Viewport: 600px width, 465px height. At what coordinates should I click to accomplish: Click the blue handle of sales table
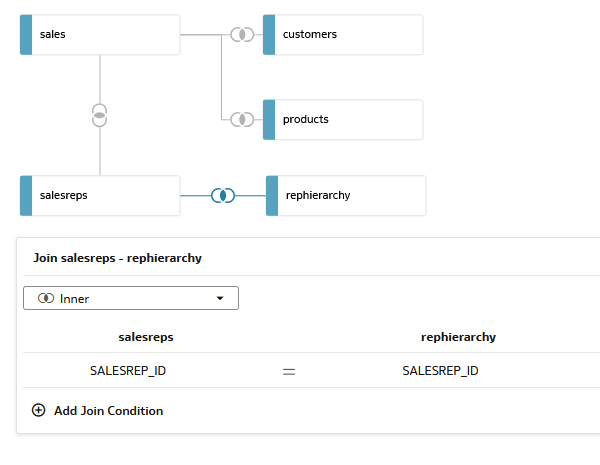26,35
